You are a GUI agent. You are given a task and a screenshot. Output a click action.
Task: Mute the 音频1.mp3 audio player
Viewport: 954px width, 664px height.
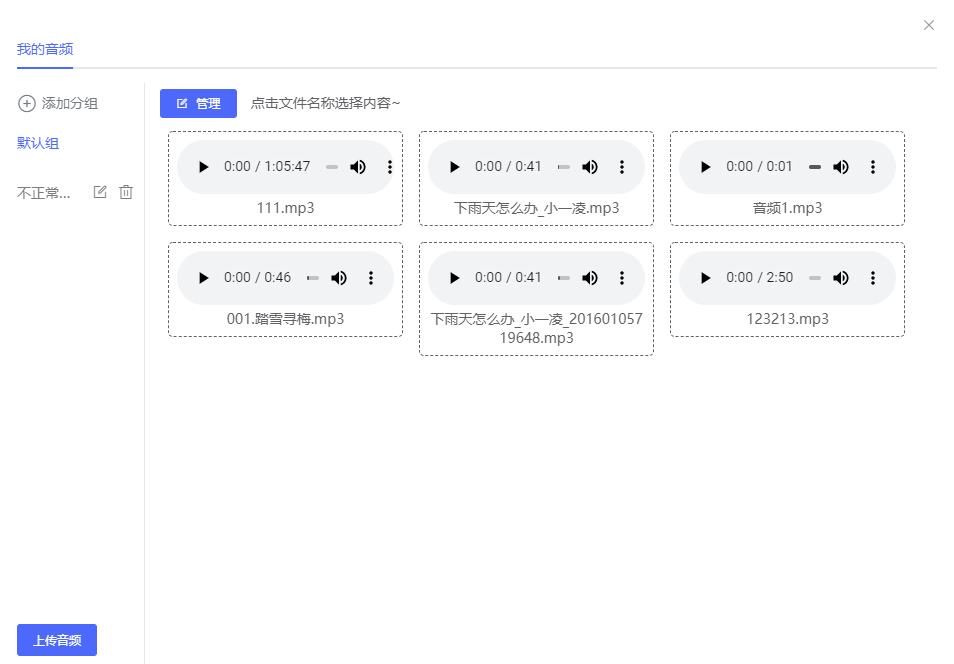click(x=841, y=167)
